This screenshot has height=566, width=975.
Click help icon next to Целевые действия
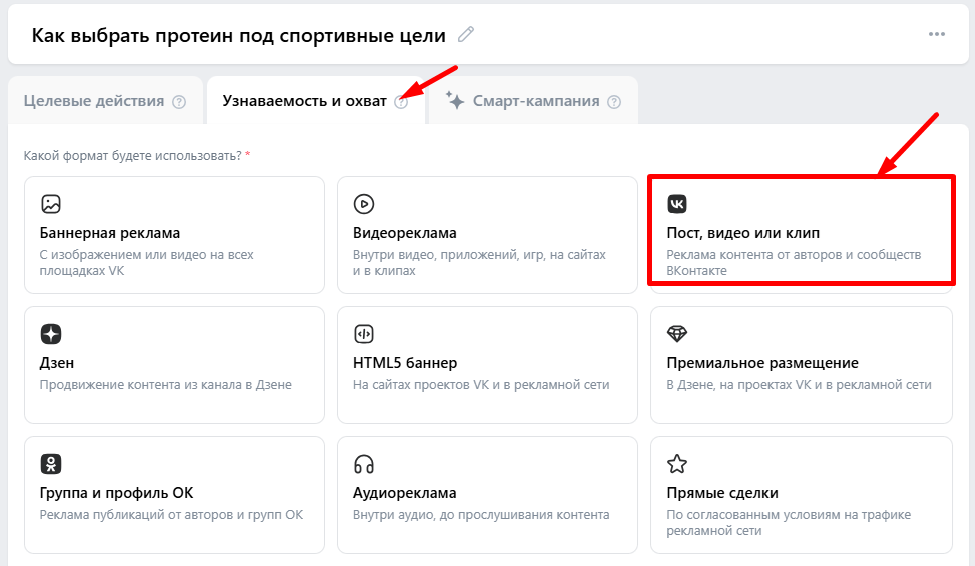pyautogui.click(x=179, y=102)
